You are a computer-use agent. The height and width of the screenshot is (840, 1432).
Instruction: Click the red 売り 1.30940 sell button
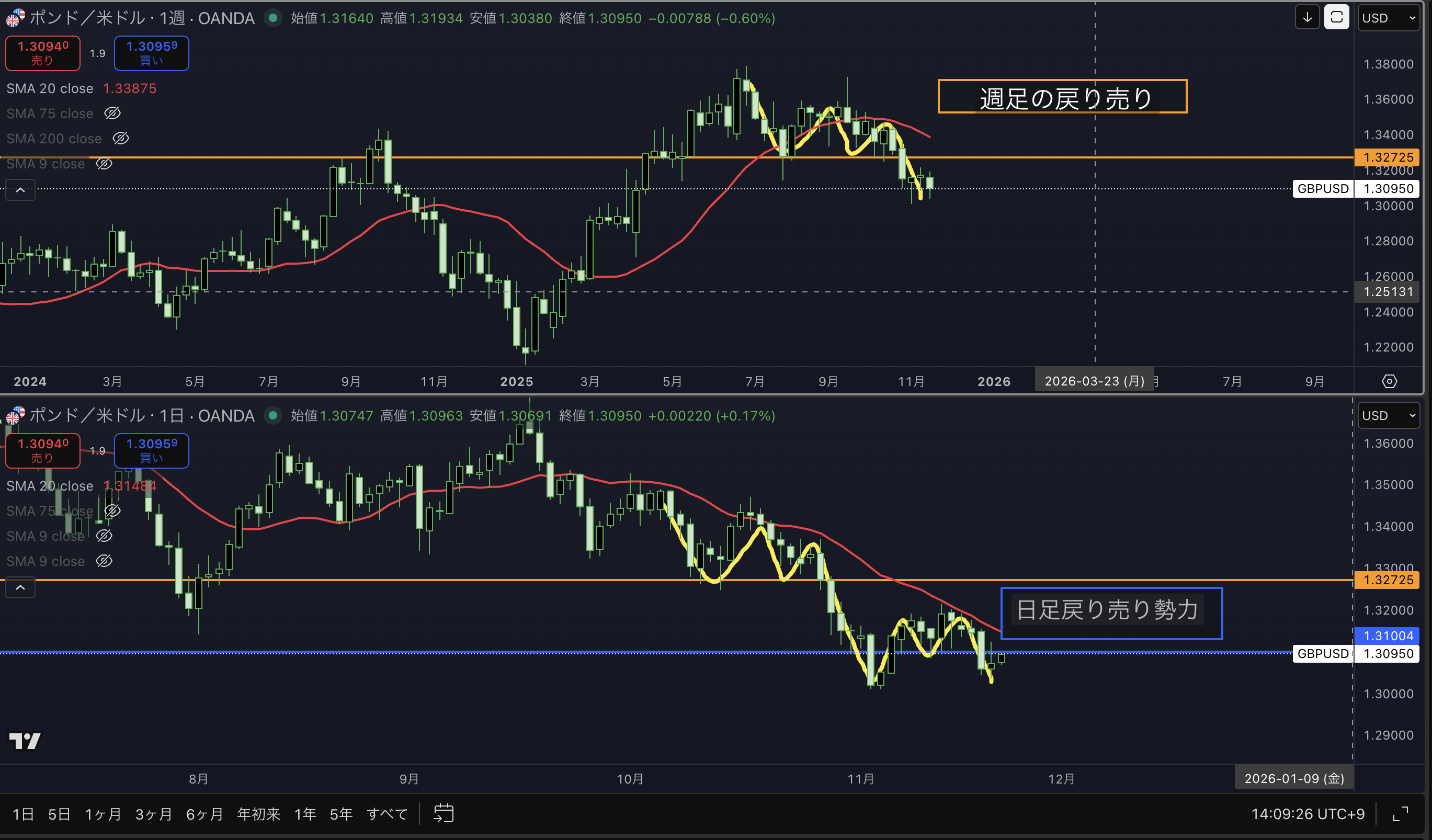[x=42, y=53]
